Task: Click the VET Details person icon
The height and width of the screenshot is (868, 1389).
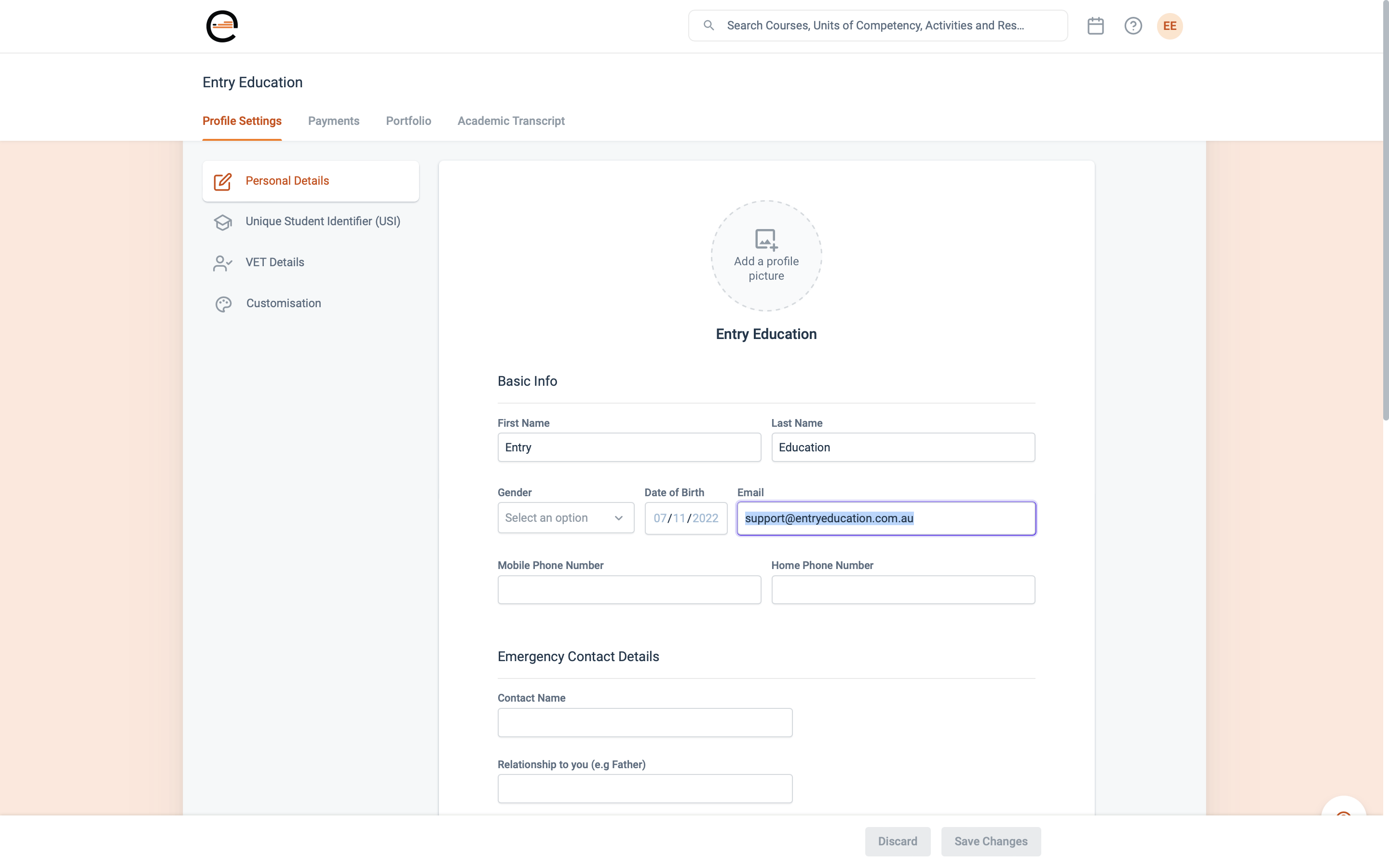Action: pos(223,263)
